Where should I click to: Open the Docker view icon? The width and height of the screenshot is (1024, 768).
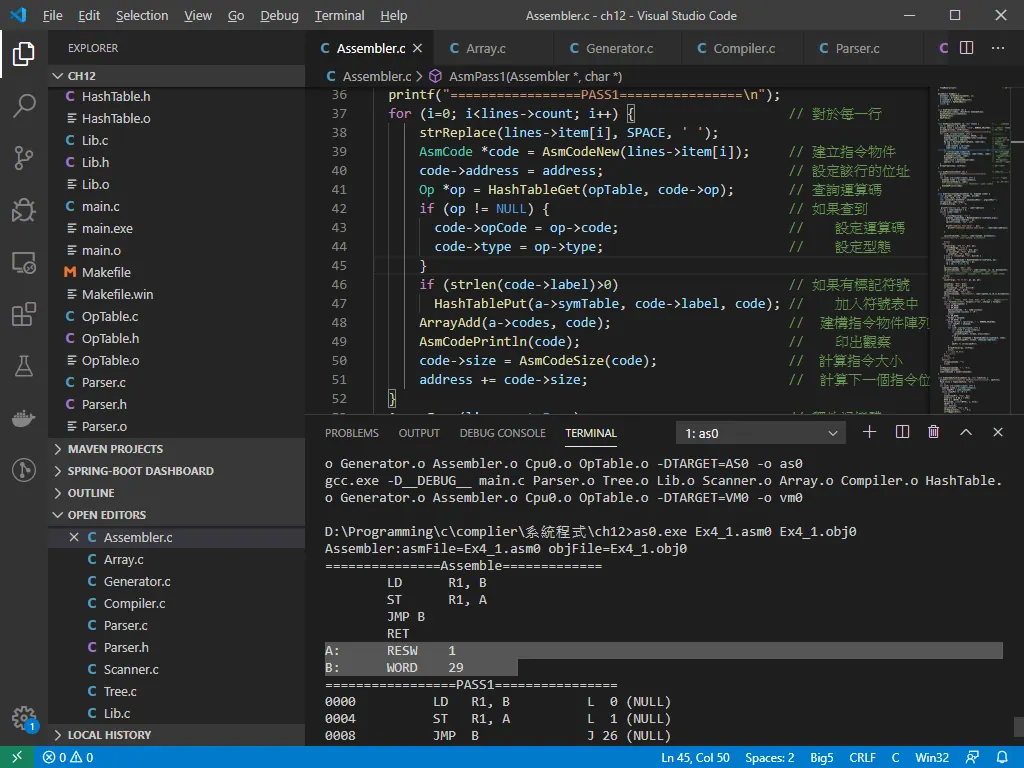pyautogui.click(x=24, y=418)
